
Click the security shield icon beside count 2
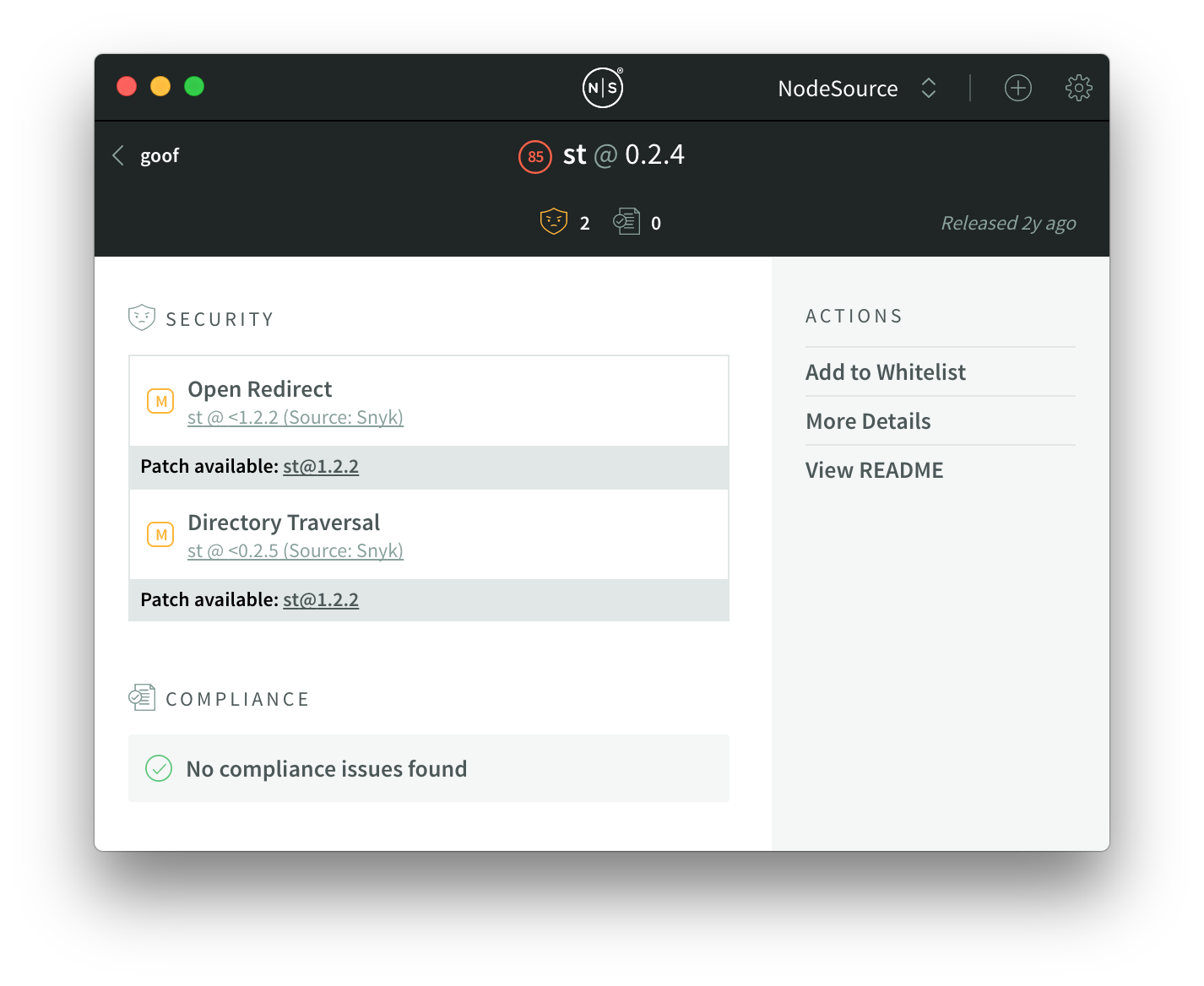[554, 221]
